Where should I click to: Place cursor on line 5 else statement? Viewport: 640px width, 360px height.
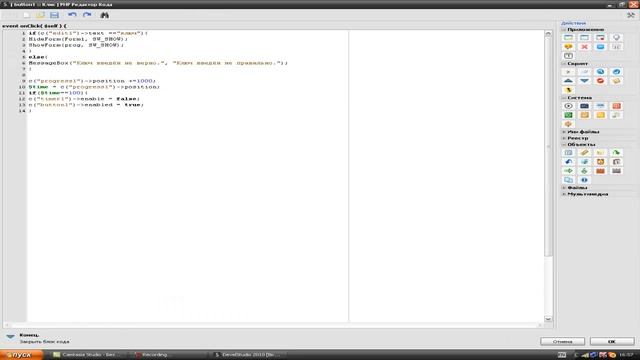(38, 57)
